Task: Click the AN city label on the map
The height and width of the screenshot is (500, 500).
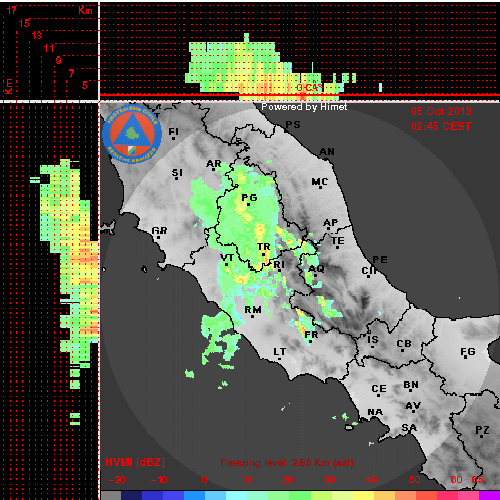Action: (327, 152)
